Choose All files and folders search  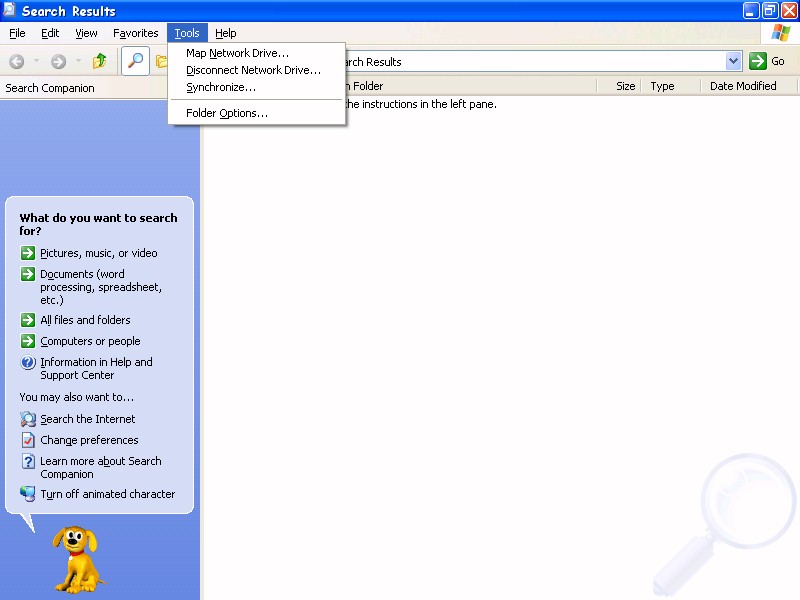tap(85, 320)
